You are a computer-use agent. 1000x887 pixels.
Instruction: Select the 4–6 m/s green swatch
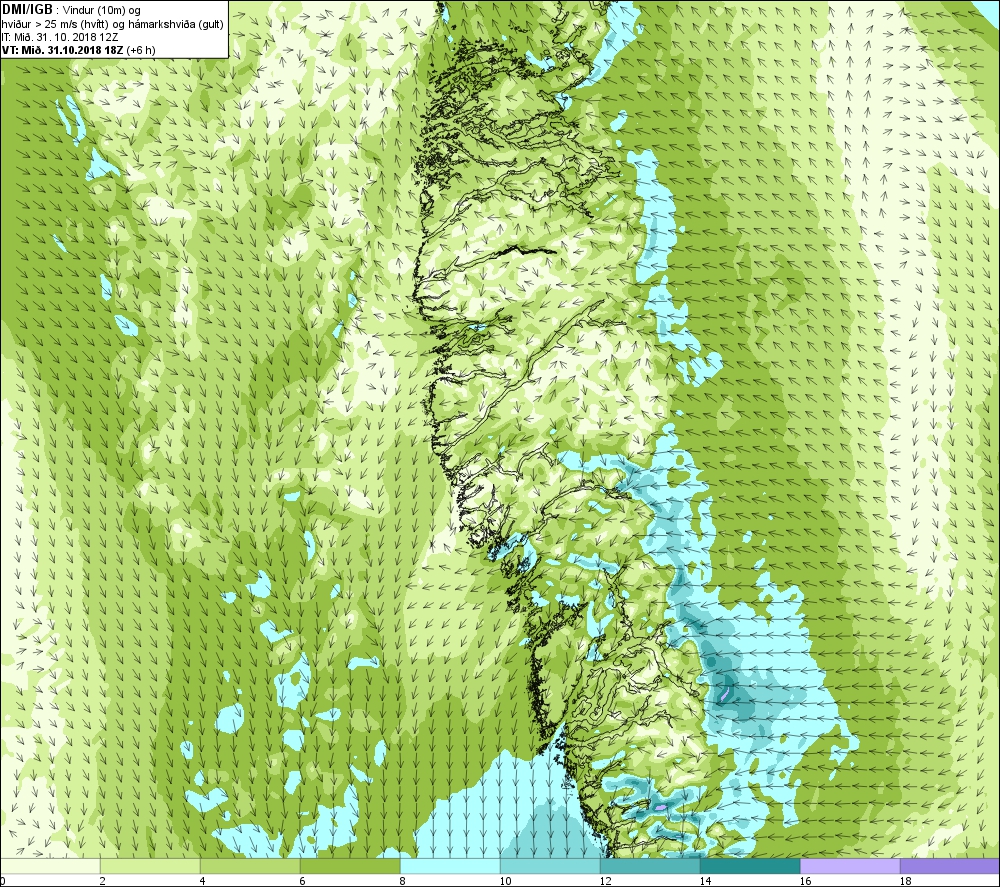point(250,865)
